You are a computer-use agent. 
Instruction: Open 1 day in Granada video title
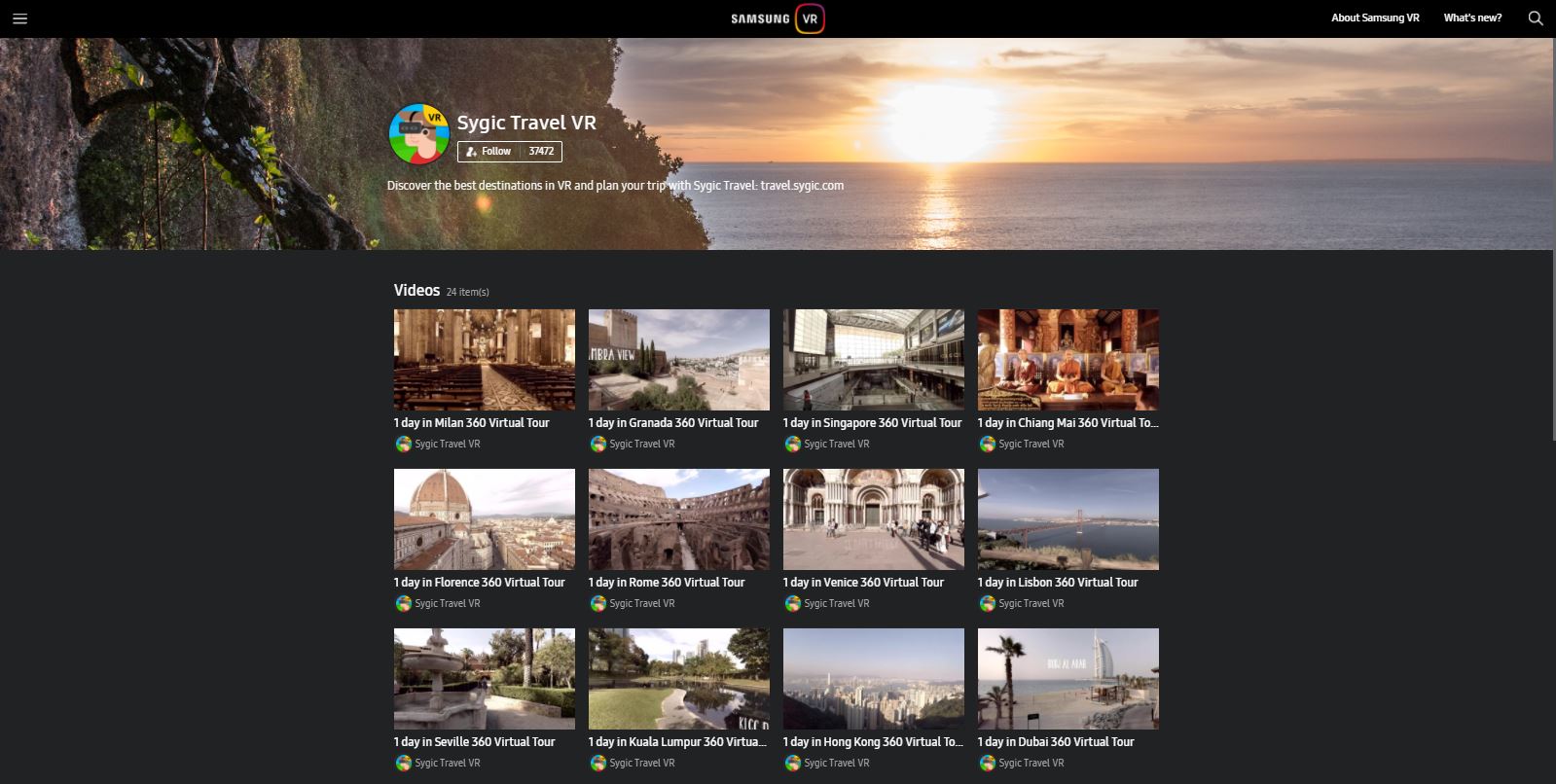[672, 423]
